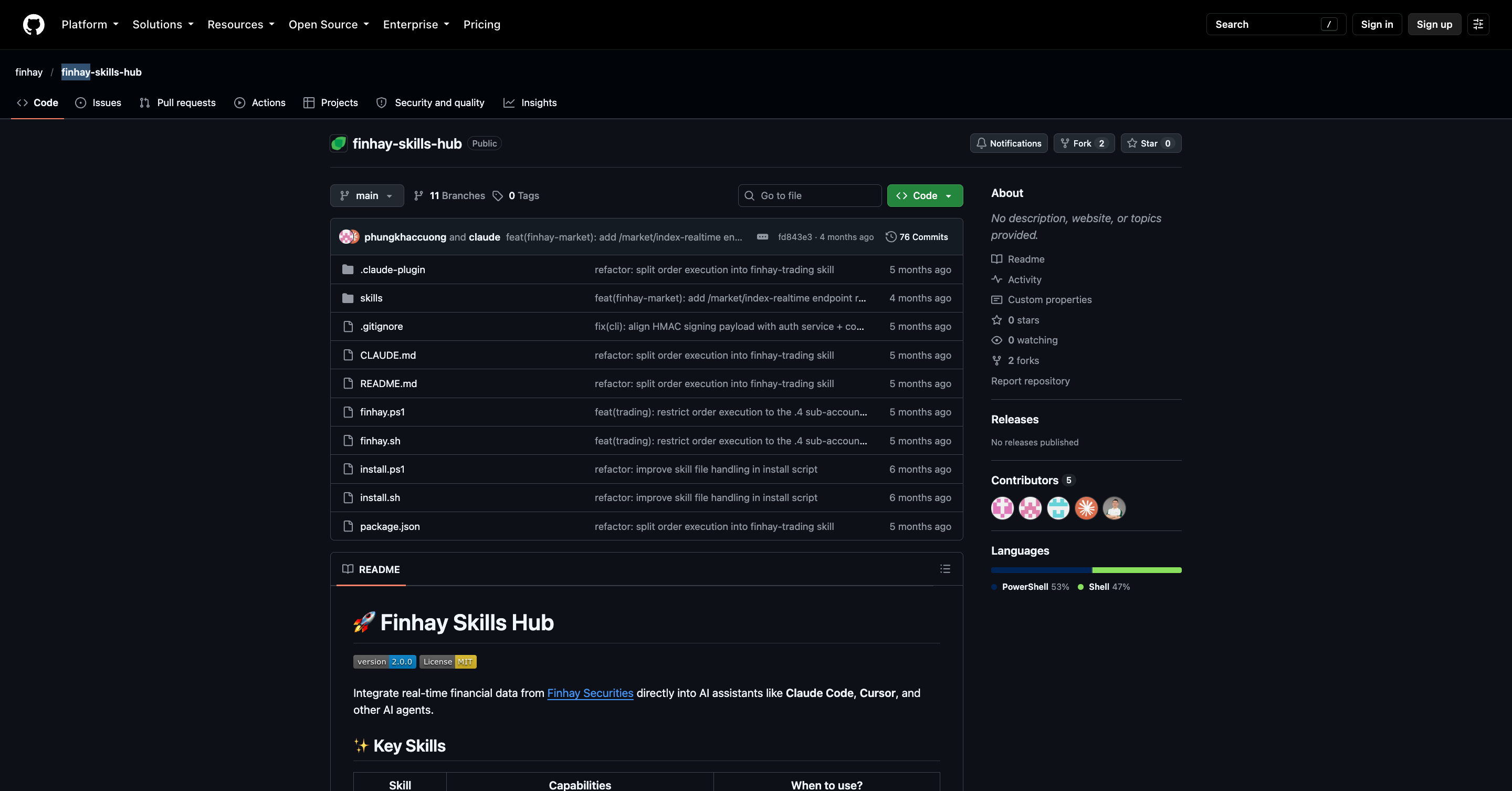The image size is (1512, 791).
Task: Open the README outline list icon
Action: [x=945, y=569]
